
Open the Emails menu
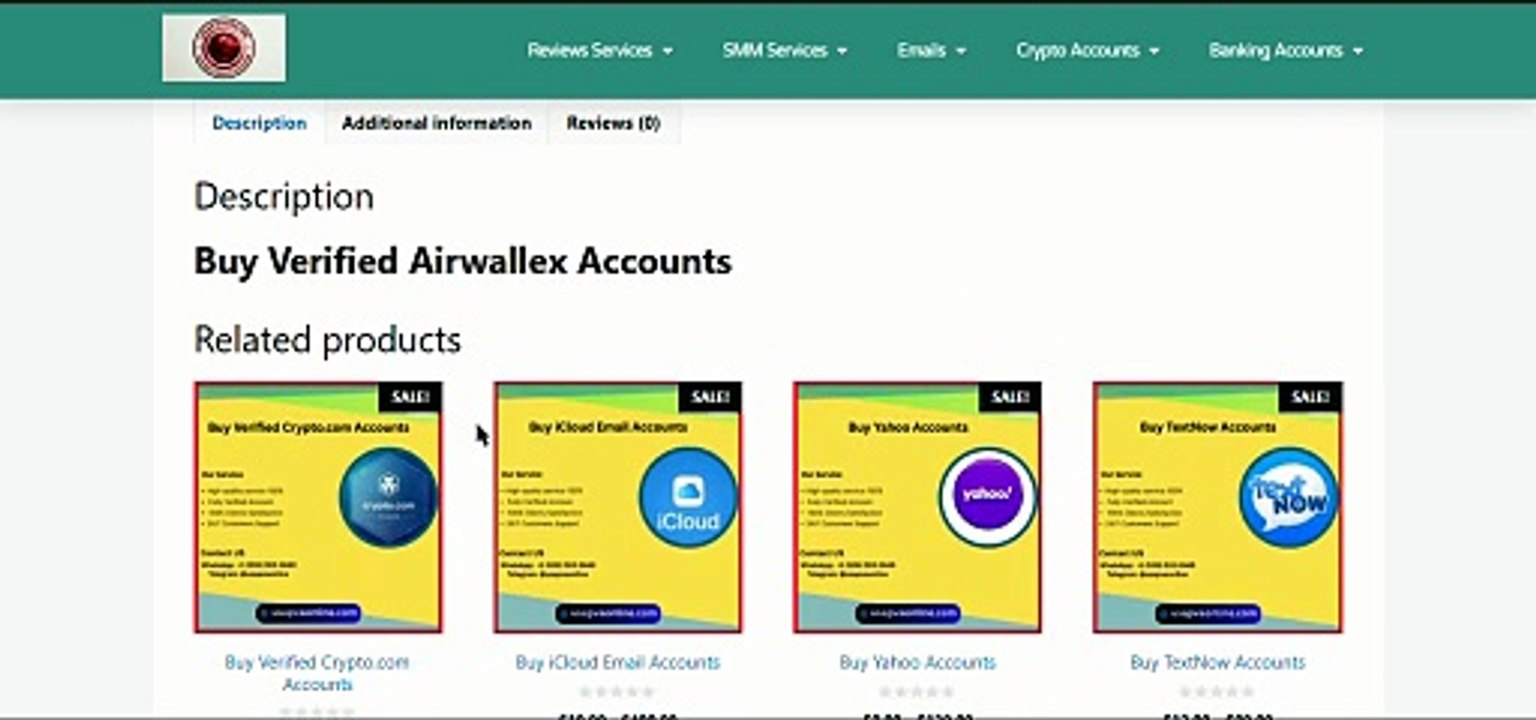pos(932,50)
